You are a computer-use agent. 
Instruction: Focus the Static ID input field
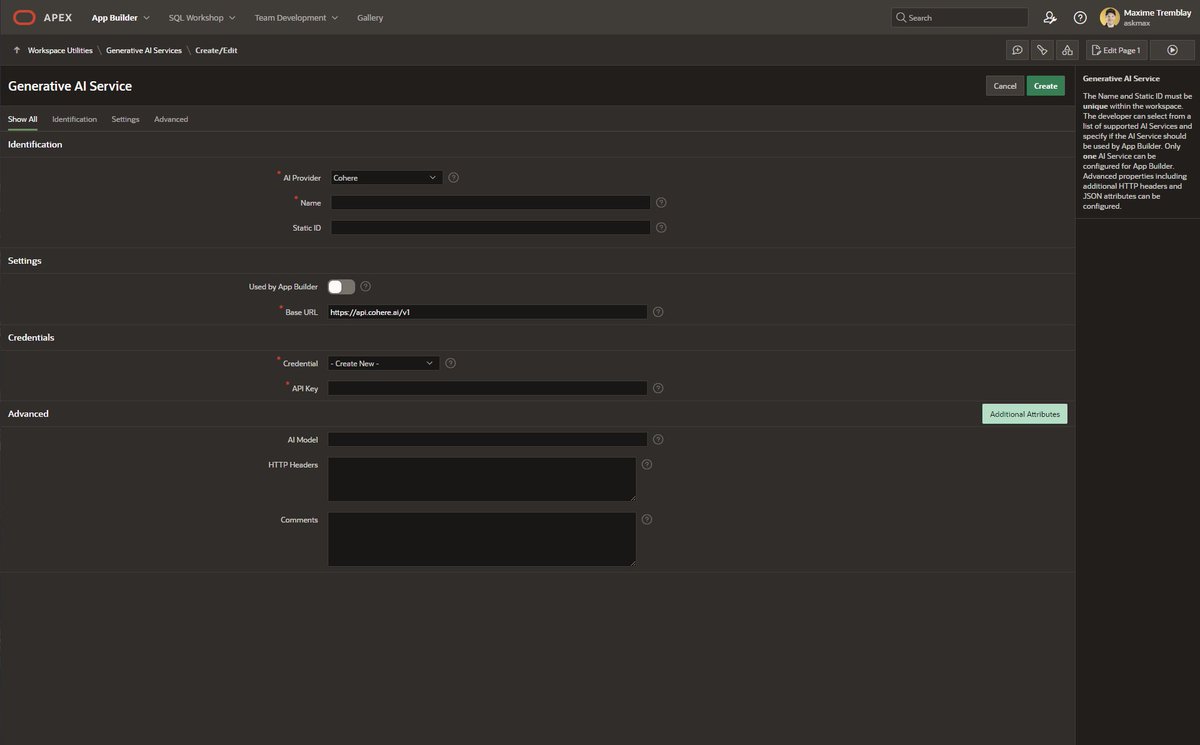click(x=491, y=227)
